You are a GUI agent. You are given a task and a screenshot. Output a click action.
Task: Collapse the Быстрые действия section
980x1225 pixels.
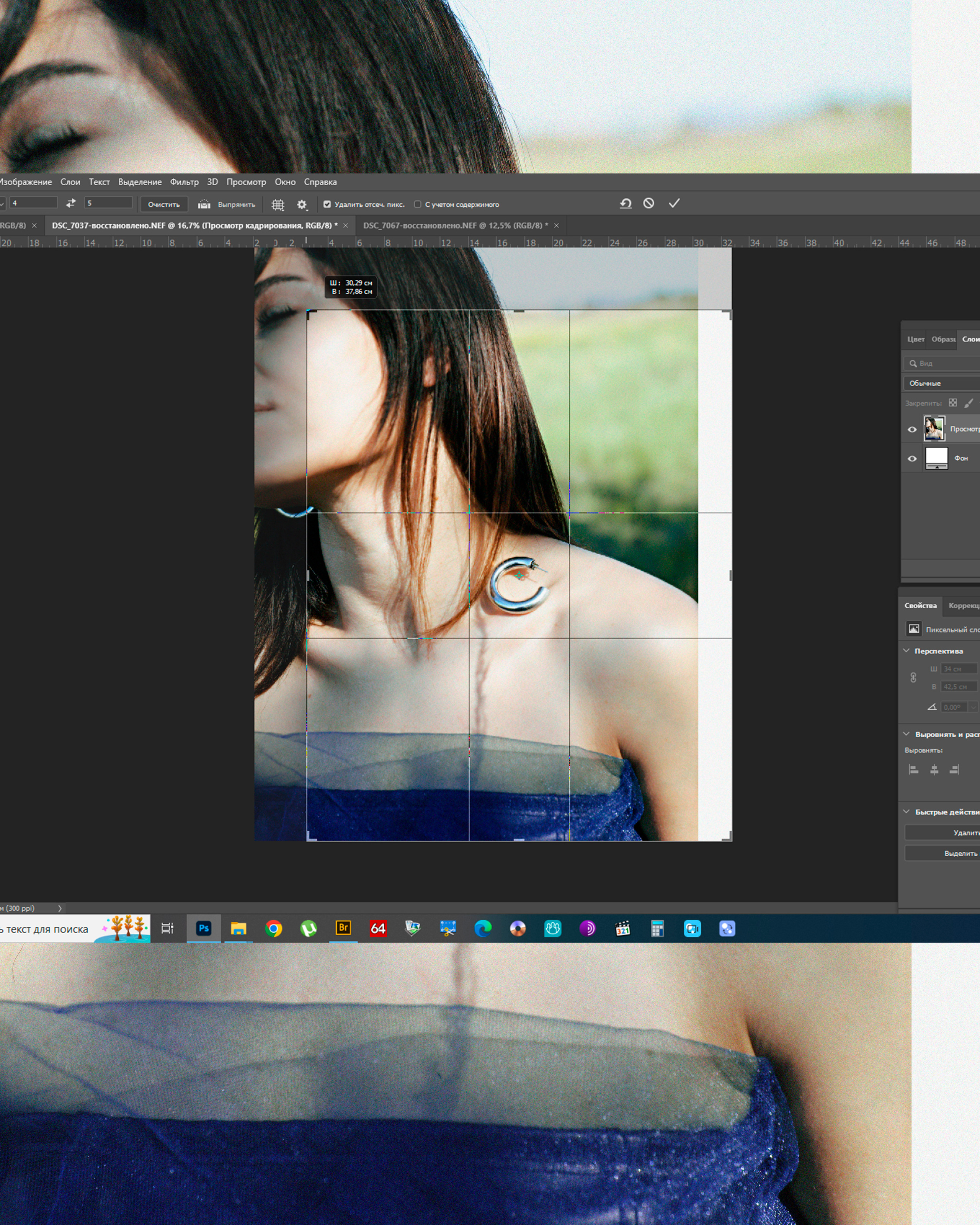[x=907, y=811]
